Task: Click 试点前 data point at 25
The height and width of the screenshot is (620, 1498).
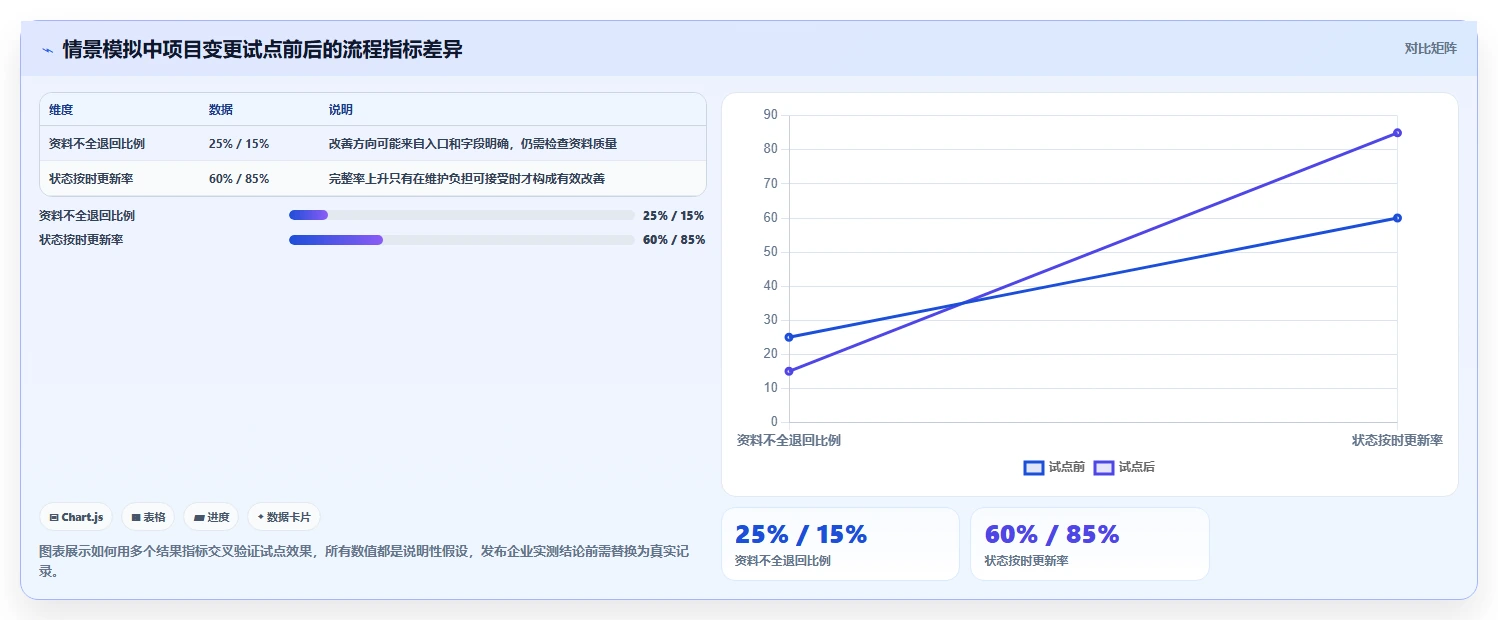Action: tap(789, 337)
